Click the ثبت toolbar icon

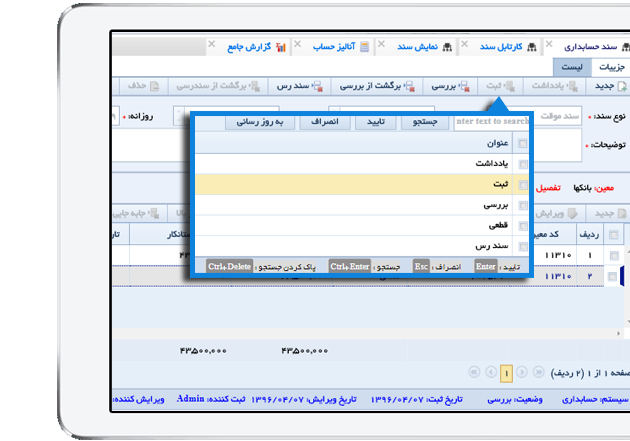(510, 86)
